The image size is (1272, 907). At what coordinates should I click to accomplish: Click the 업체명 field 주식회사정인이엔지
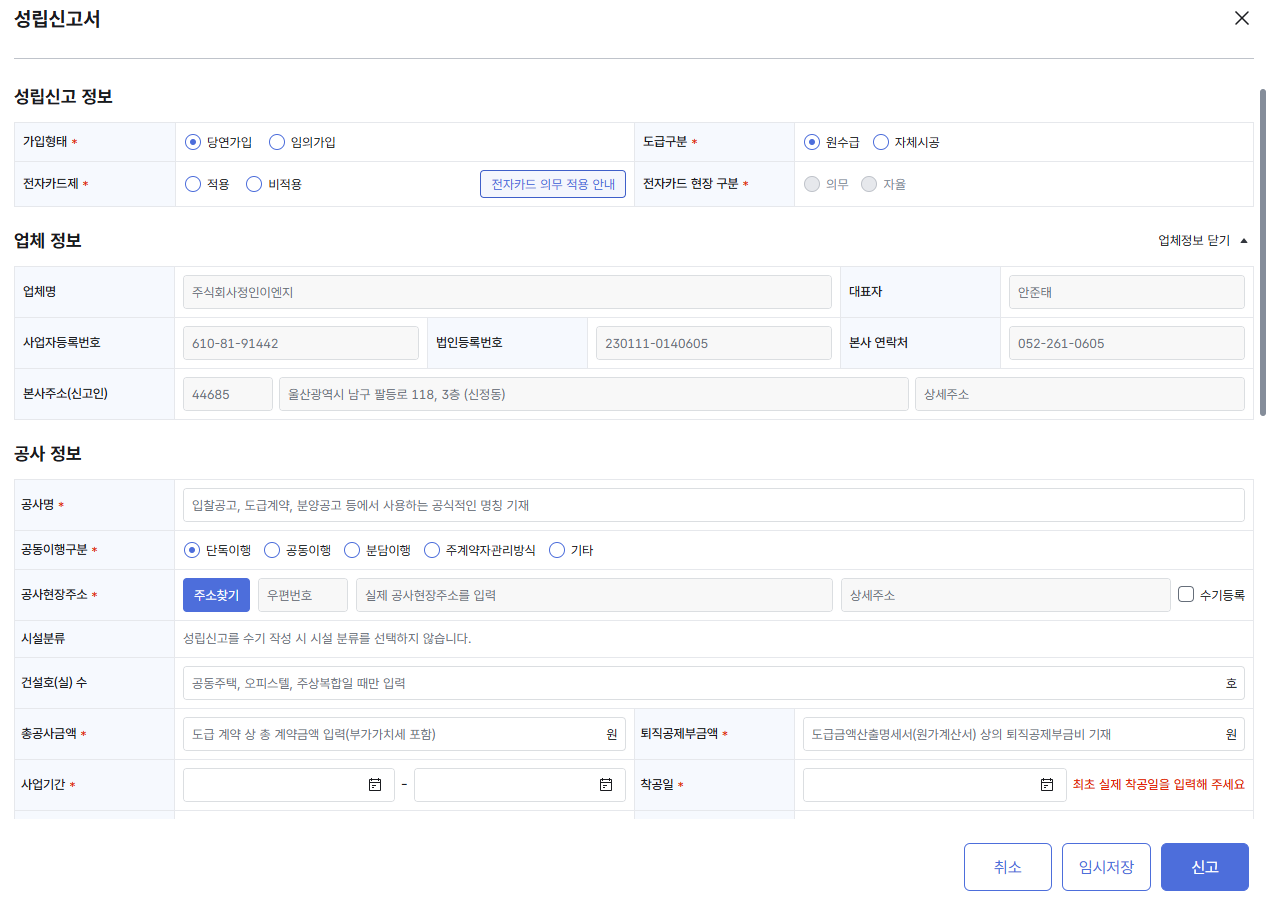pos(507,292)
